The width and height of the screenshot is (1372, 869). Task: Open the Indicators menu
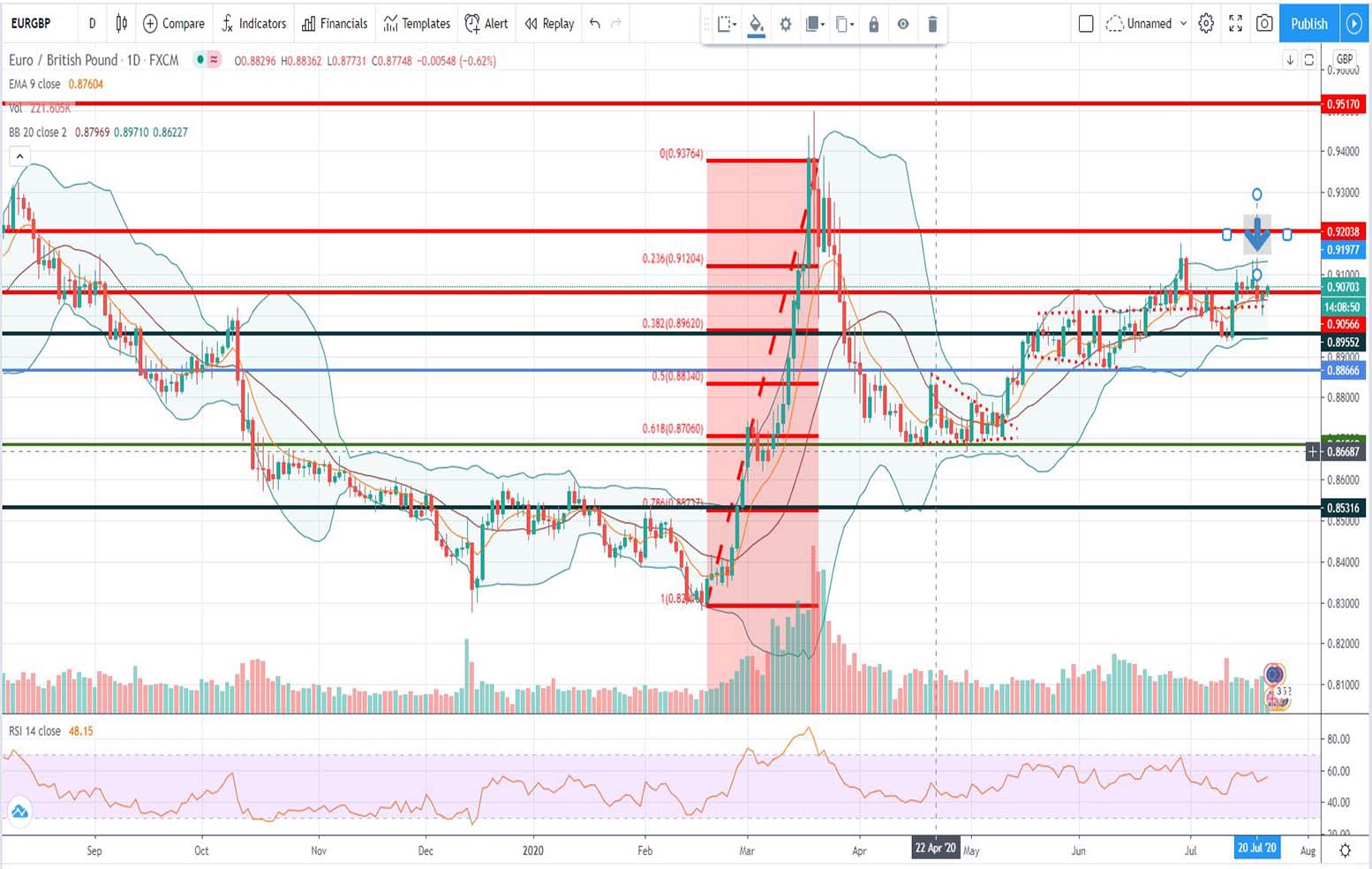253,24
